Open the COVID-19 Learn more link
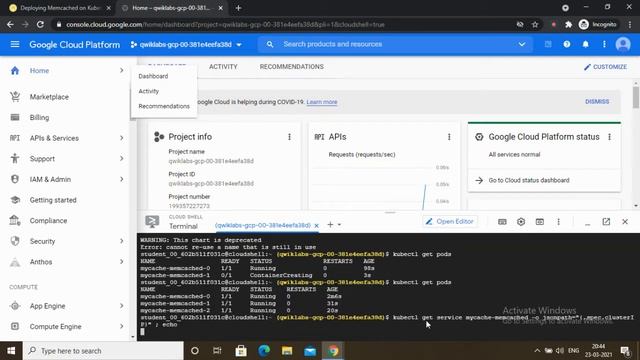Viewport: 640px width, 360px height. coord(322,102)
